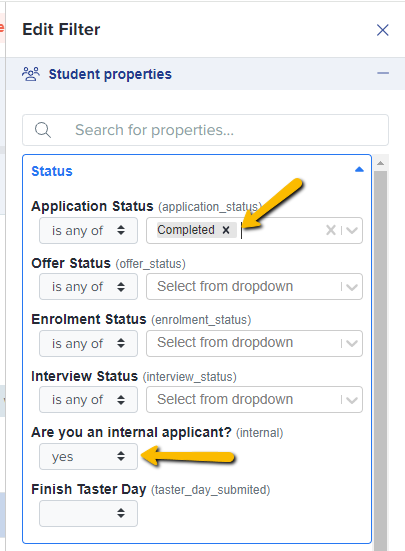Open Interview Status Select from dropdown
The width and height of the screenshot is (405, 551).
click(x=254, y=400)
